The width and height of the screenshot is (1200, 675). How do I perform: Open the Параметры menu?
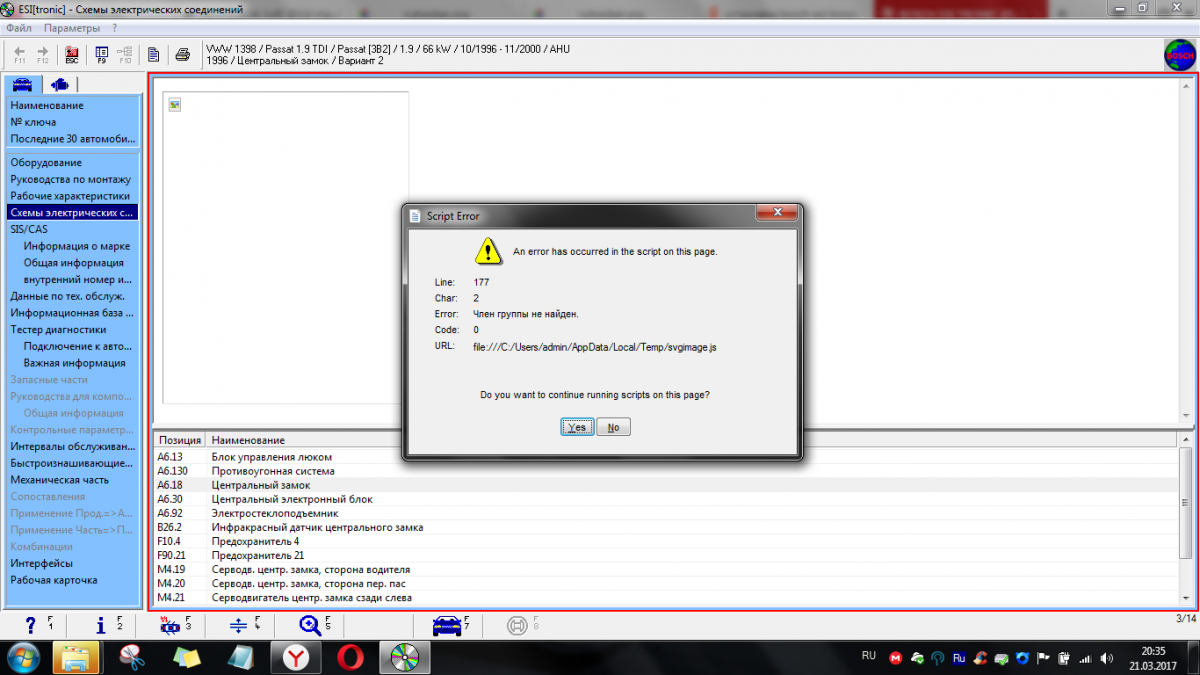point(72,28)
